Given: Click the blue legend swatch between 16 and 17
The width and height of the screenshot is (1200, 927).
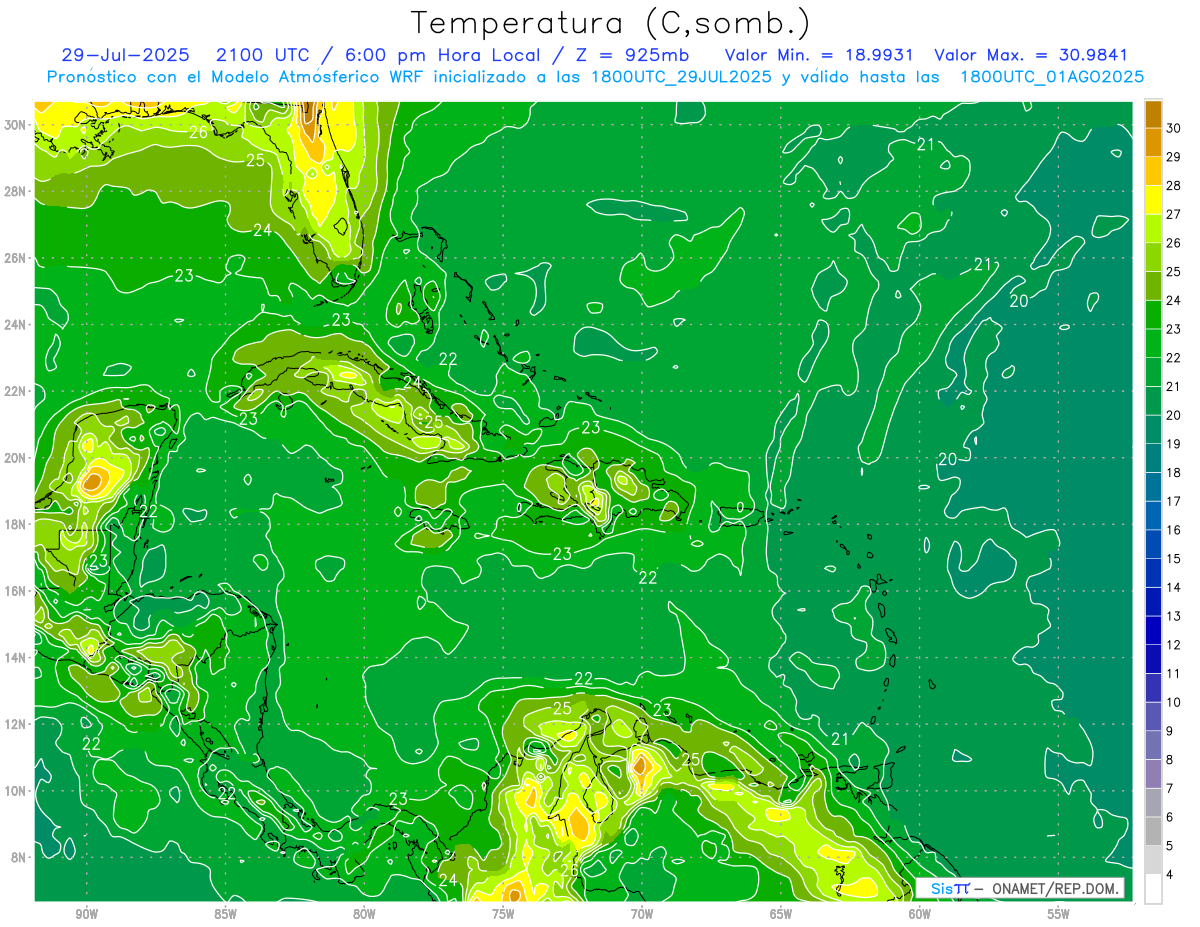Looking at the screenshot, I should coord(1153,515).
